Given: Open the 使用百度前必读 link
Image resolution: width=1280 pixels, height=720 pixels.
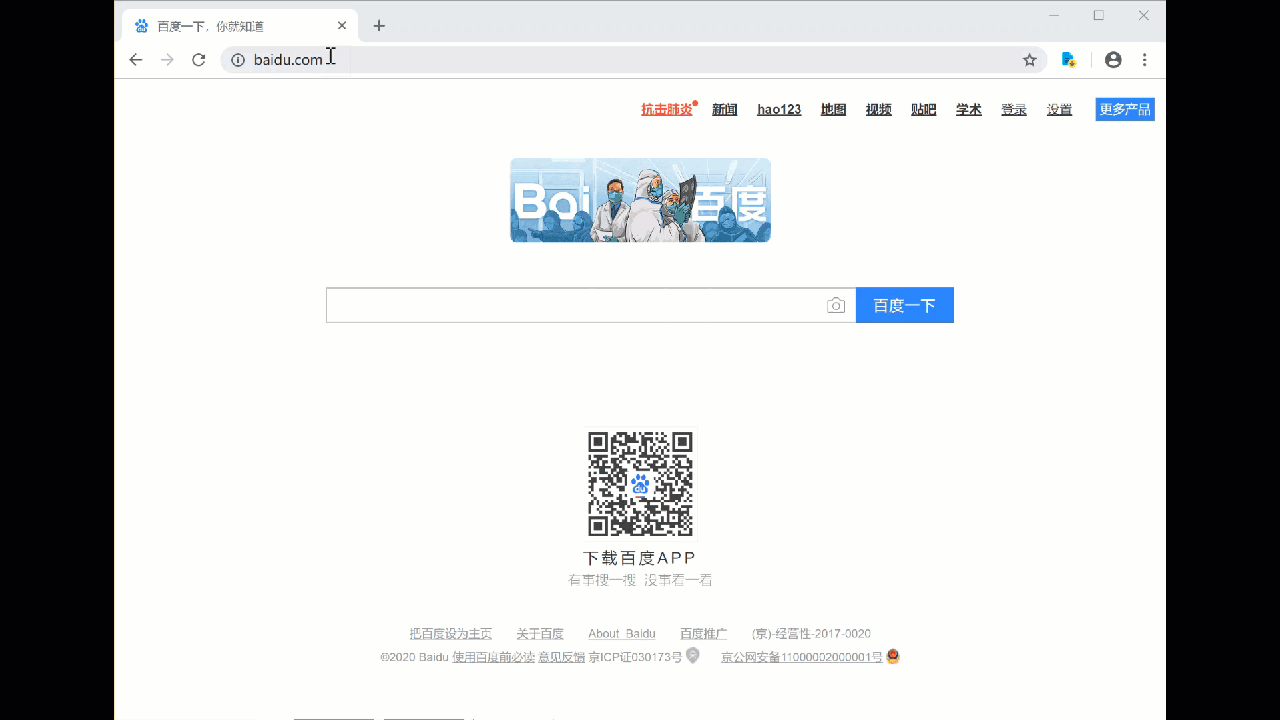Looking at the screenshot, I should pyautogui.click(x=494, y=657).
